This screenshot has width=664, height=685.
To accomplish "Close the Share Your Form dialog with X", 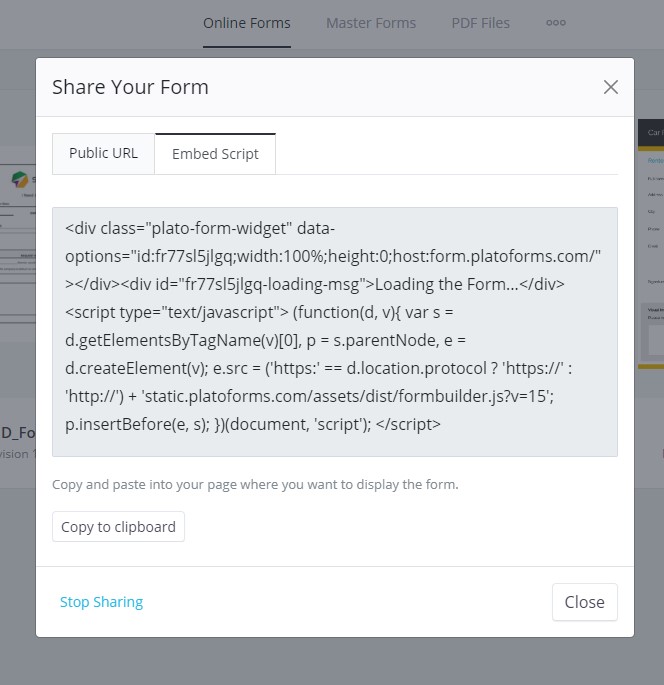I will click(611, 87).
